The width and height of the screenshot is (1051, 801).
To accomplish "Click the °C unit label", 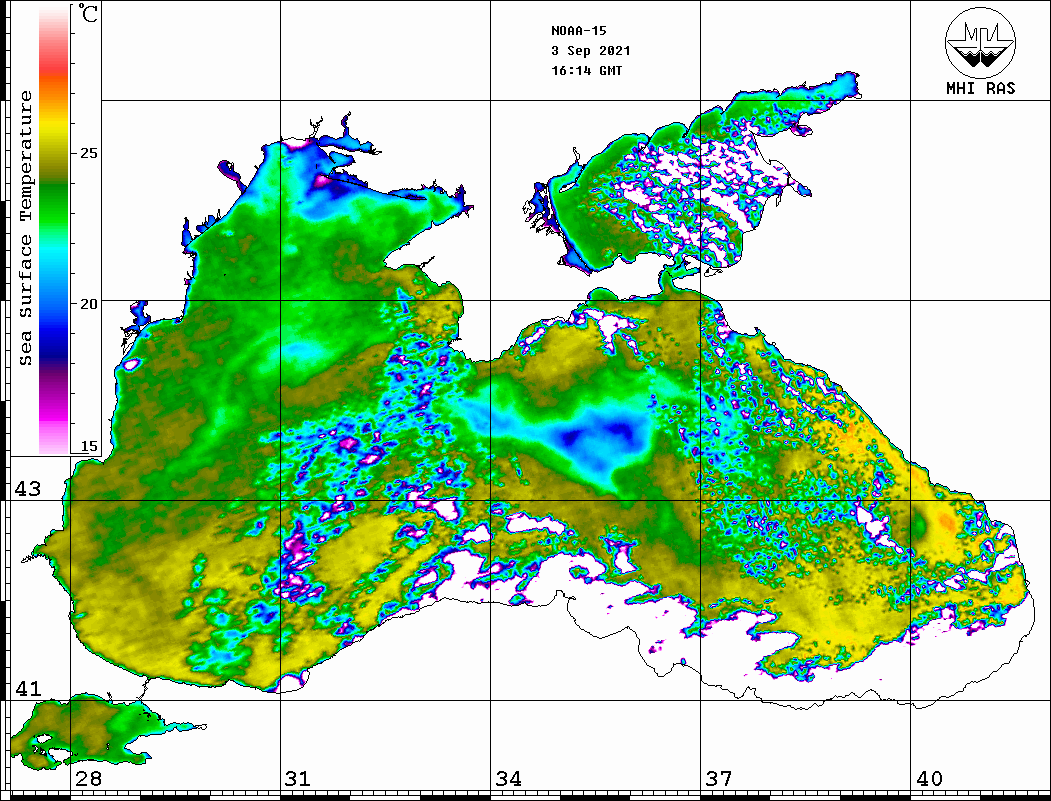I will (x=88, y=13).
